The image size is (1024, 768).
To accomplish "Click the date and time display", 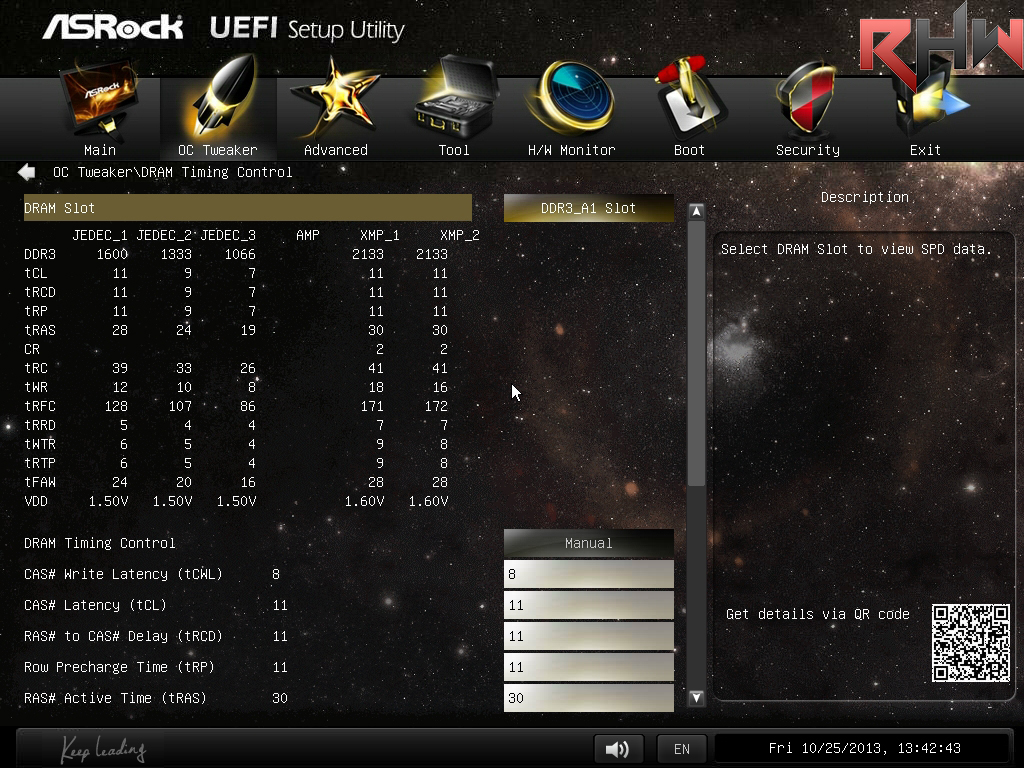I will click(864, 748).
